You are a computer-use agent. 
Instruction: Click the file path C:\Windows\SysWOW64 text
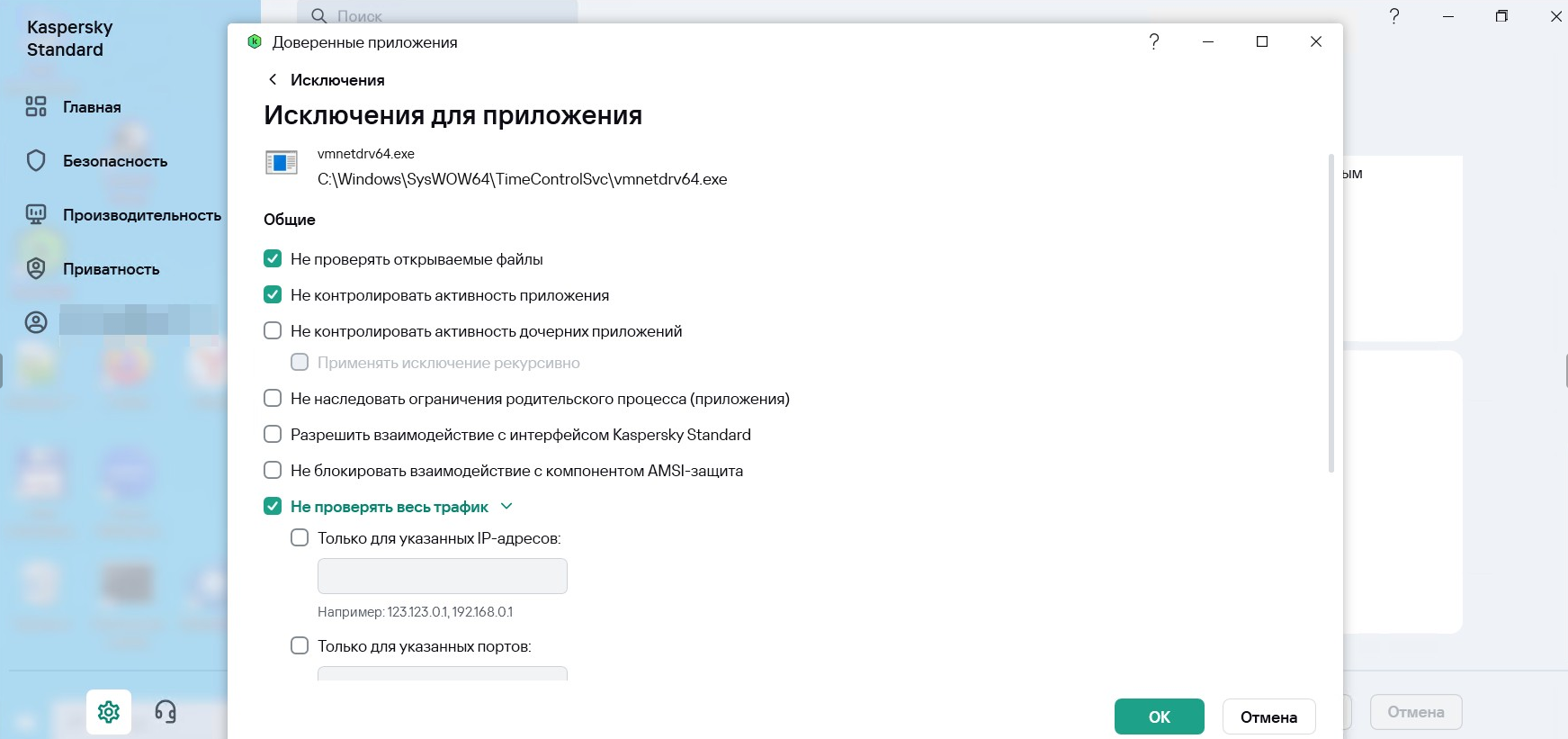point(522,179)
